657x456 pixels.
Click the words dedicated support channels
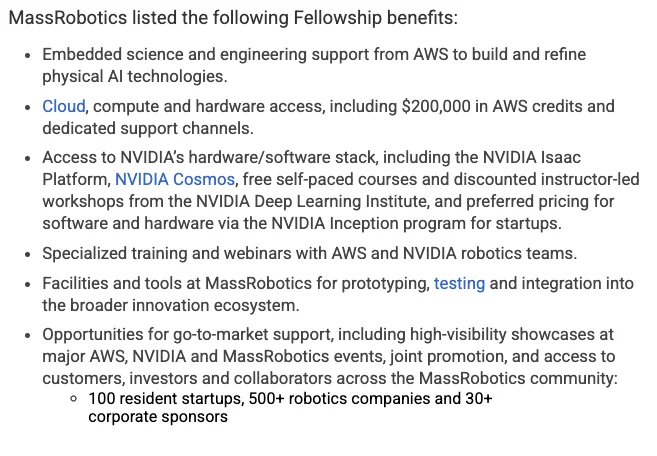142,128
